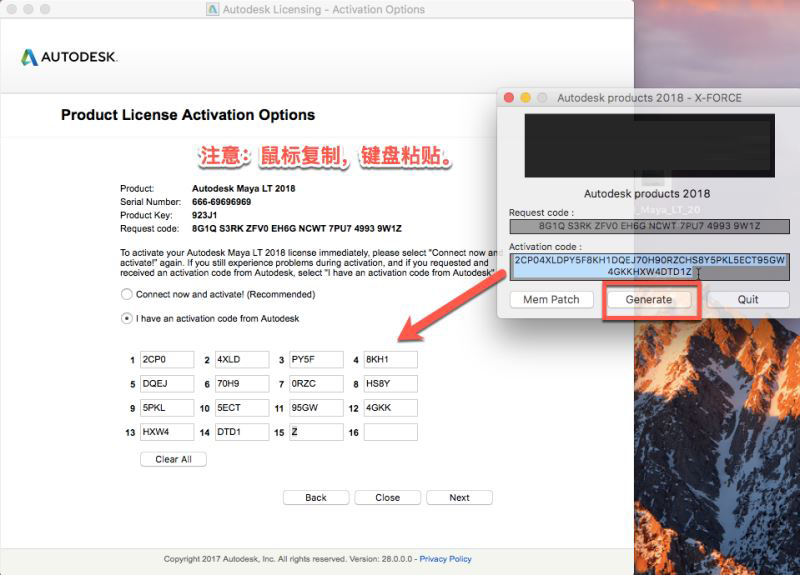
Task: Click activation code field 14 containing DTD1
Action: (x=242, y=432)
